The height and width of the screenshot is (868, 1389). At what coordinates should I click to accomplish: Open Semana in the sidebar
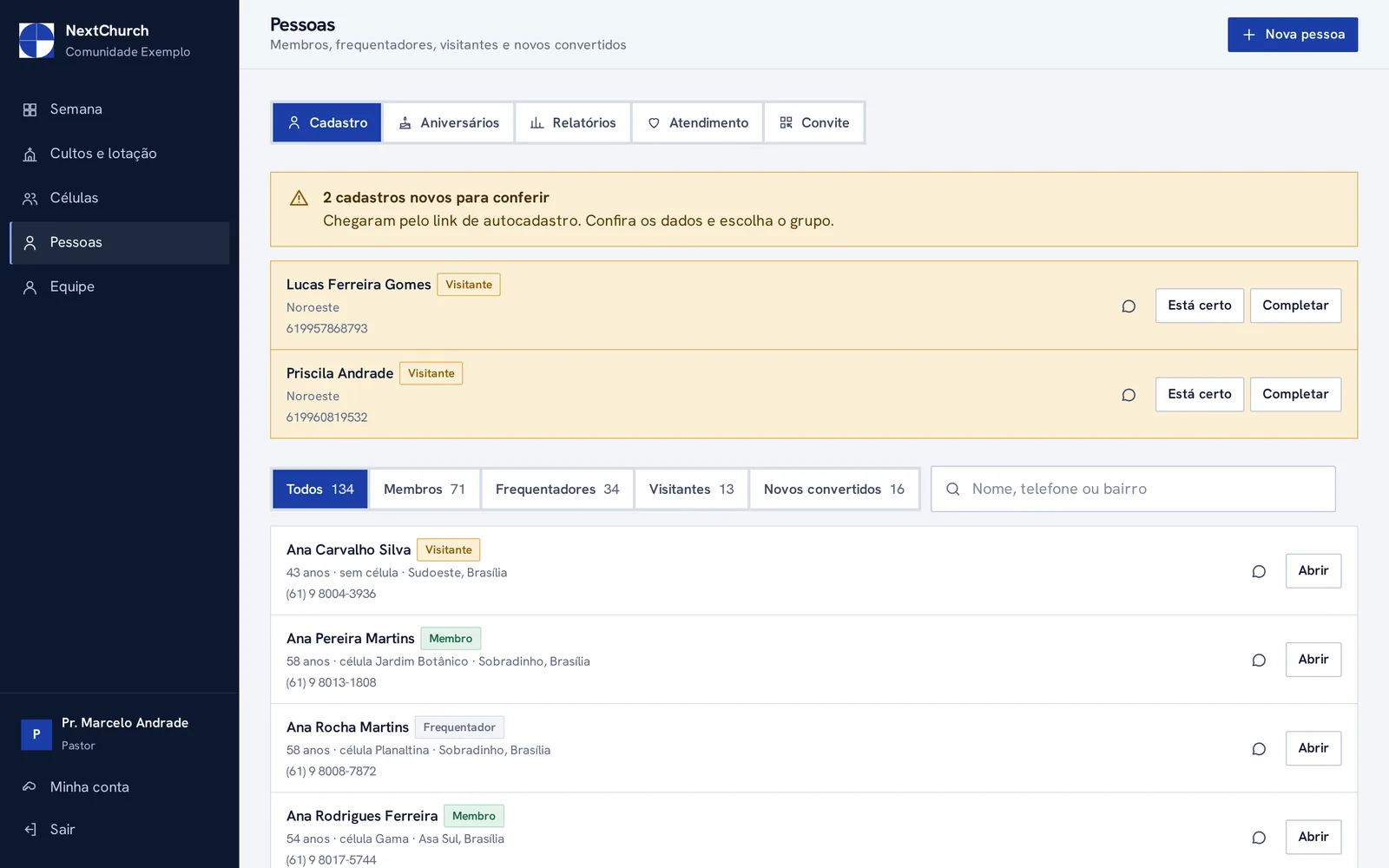[x=120, y=109]
